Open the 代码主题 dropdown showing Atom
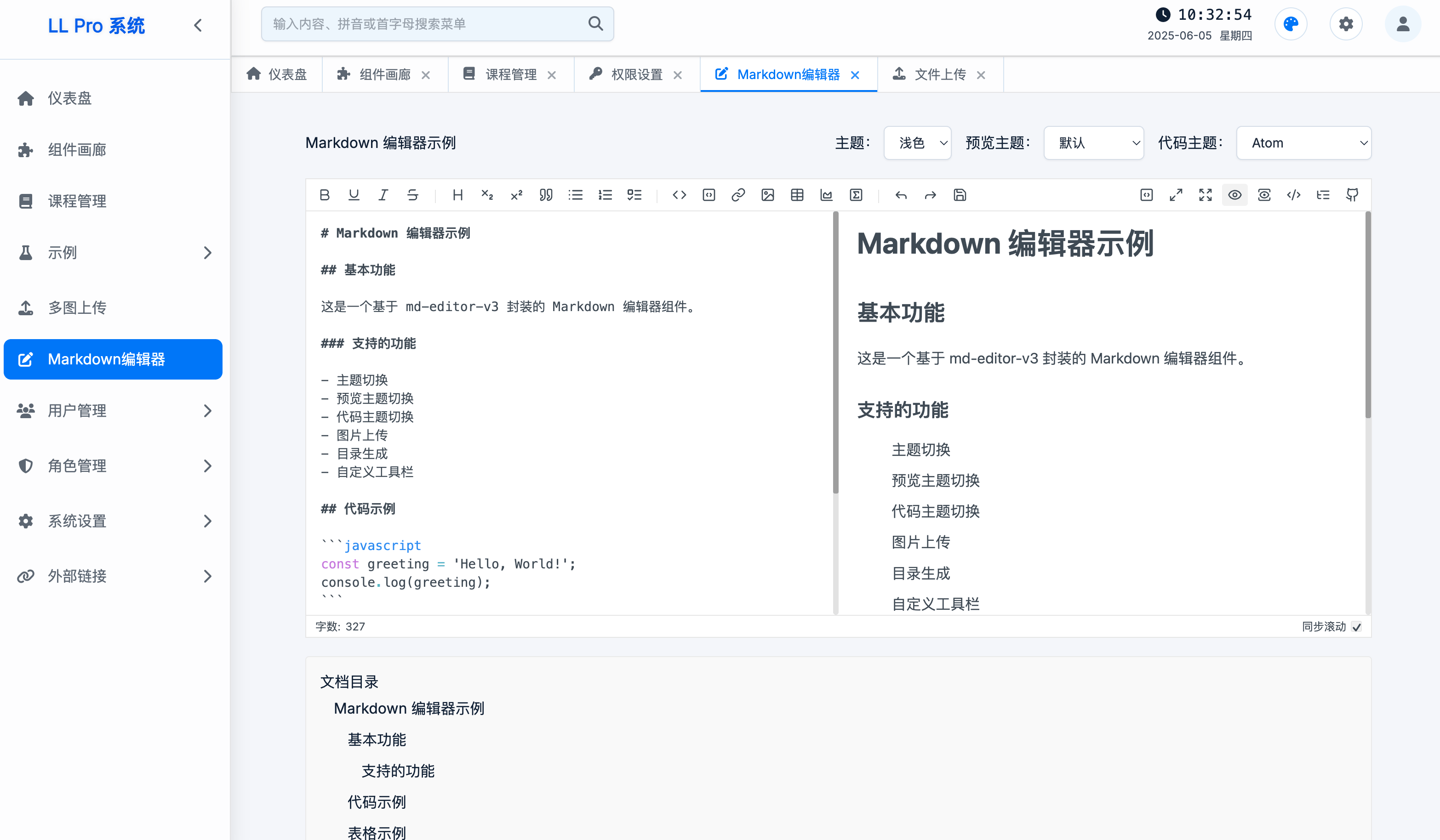 coord(1304,143)
